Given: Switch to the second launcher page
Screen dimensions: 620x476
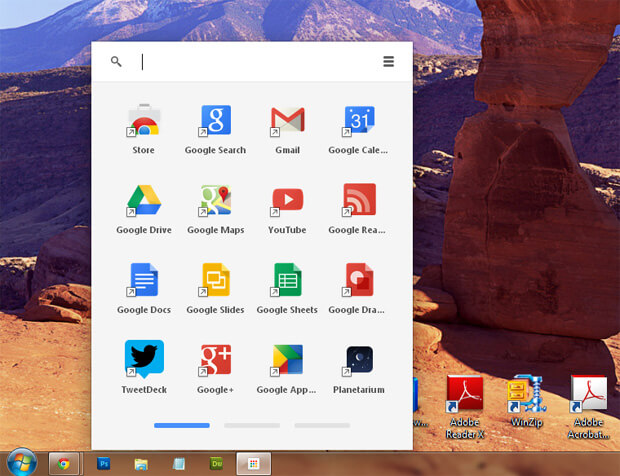Looking at the screenshot, I should pos(252,425).
